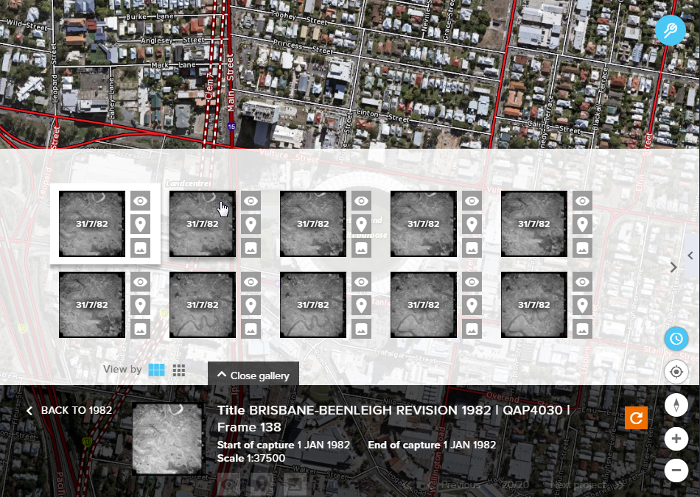
Task: Open image view for fourth top-row photo
Action: pyautogui.click(x=472, y=248)
